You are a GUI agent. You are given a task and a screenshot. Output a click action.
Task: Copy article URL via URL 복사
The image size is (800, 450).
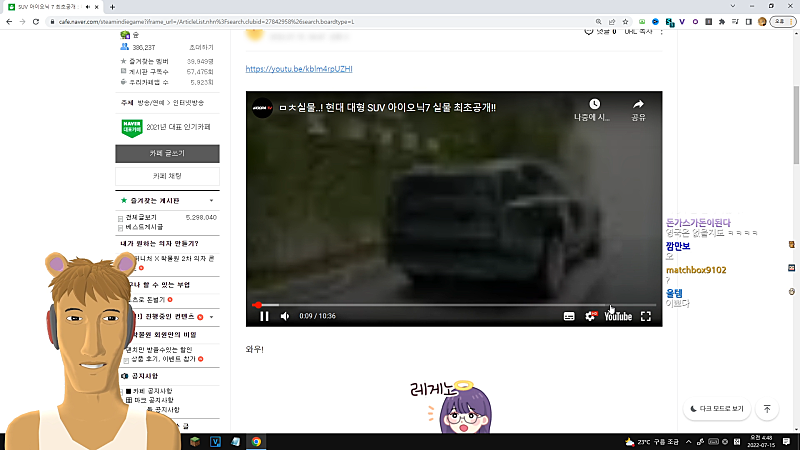638,32
